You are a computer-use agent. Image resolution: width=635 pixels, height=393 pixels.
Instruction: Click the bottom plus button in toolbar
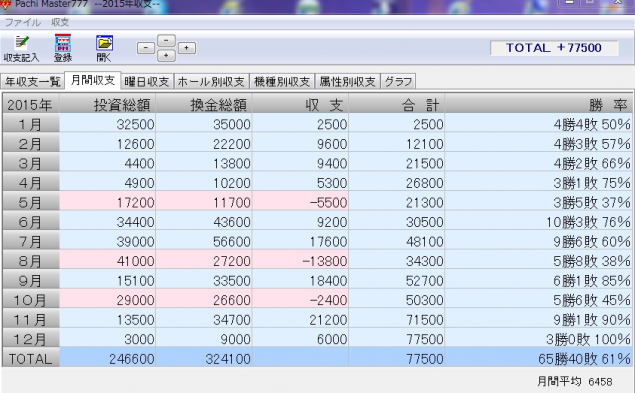166,56
